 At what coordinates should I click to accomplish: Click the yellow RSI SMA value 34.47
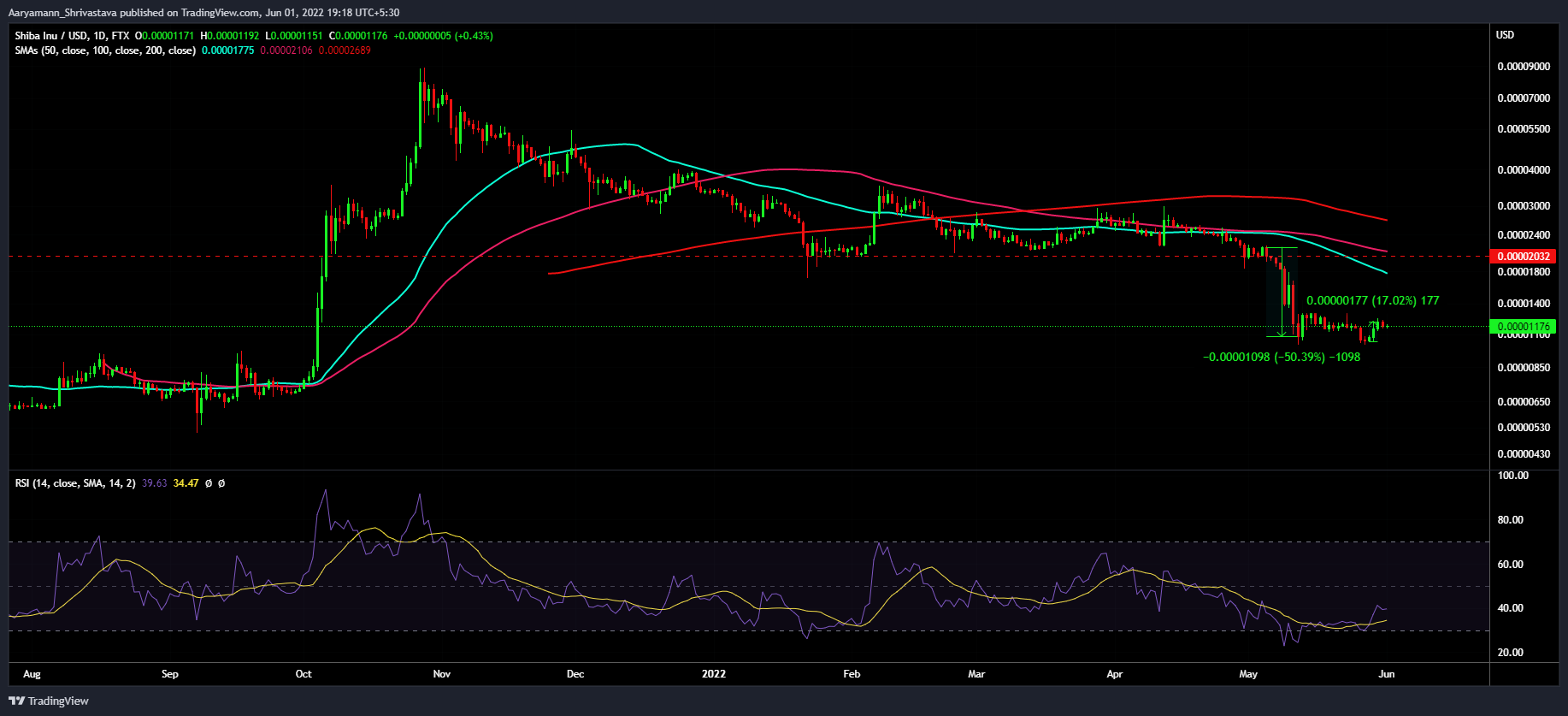(186, 483)
